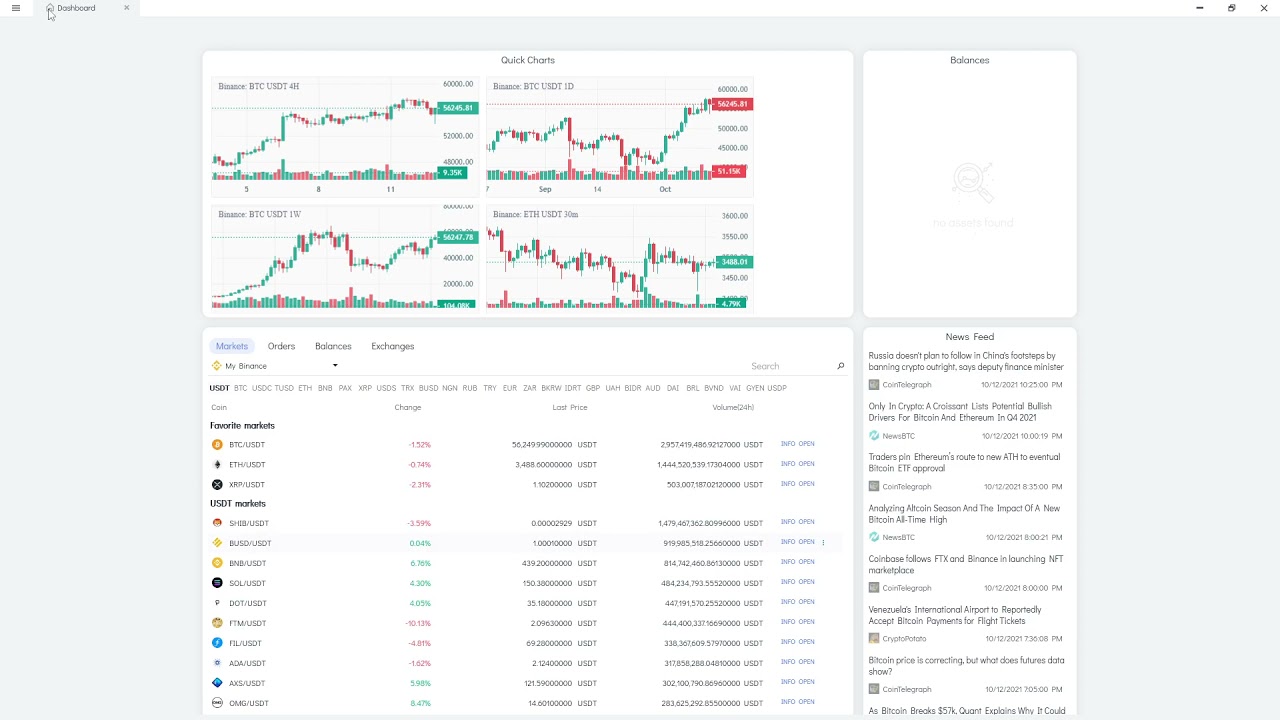Viewport: 1280px width, 720px height.
Task: Click the SOL/USDT coin icon
Action: tap(217, 583)
